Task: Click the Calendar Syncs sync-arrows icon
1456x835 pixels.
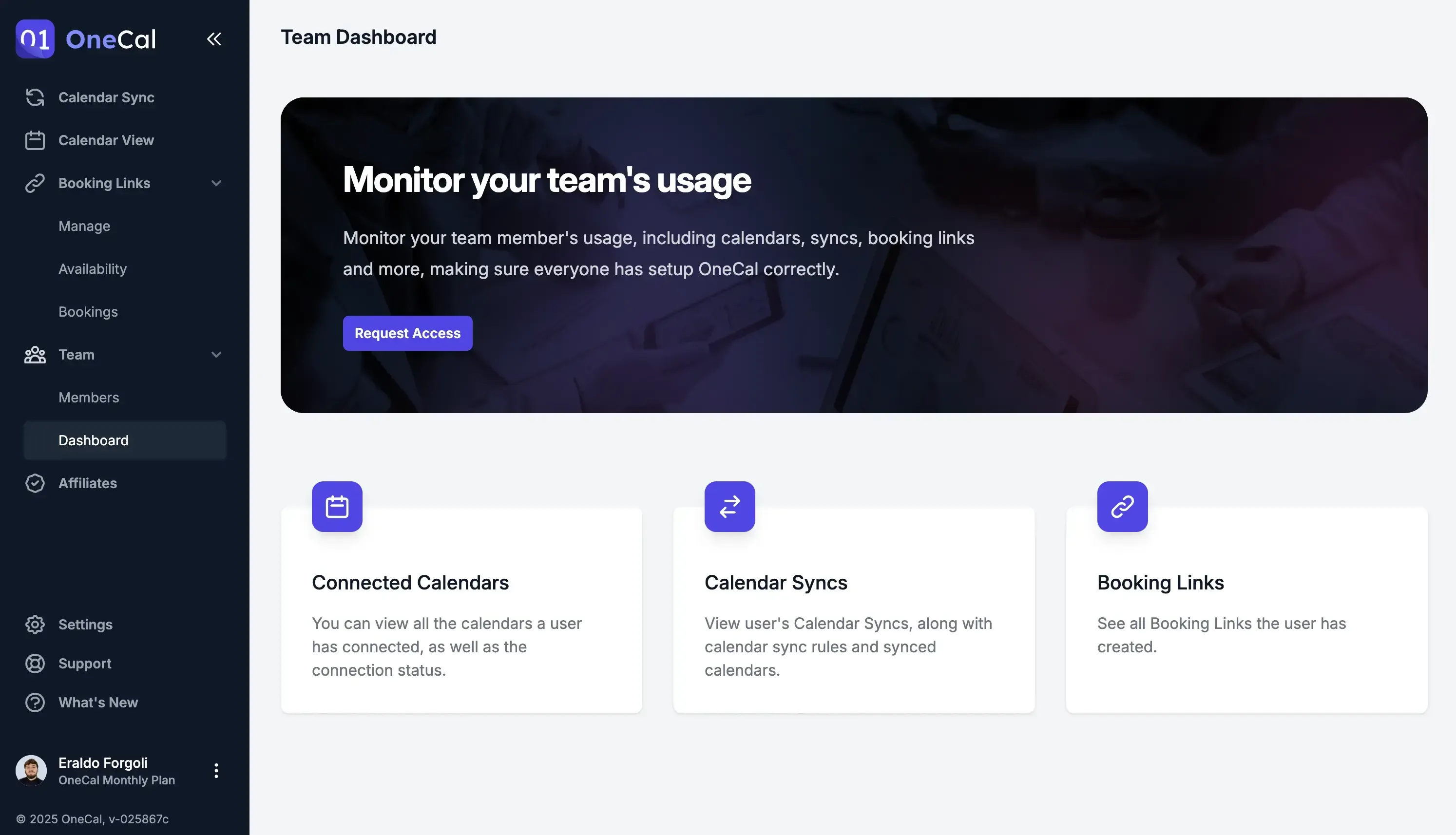Action: (x=729, y=506)
